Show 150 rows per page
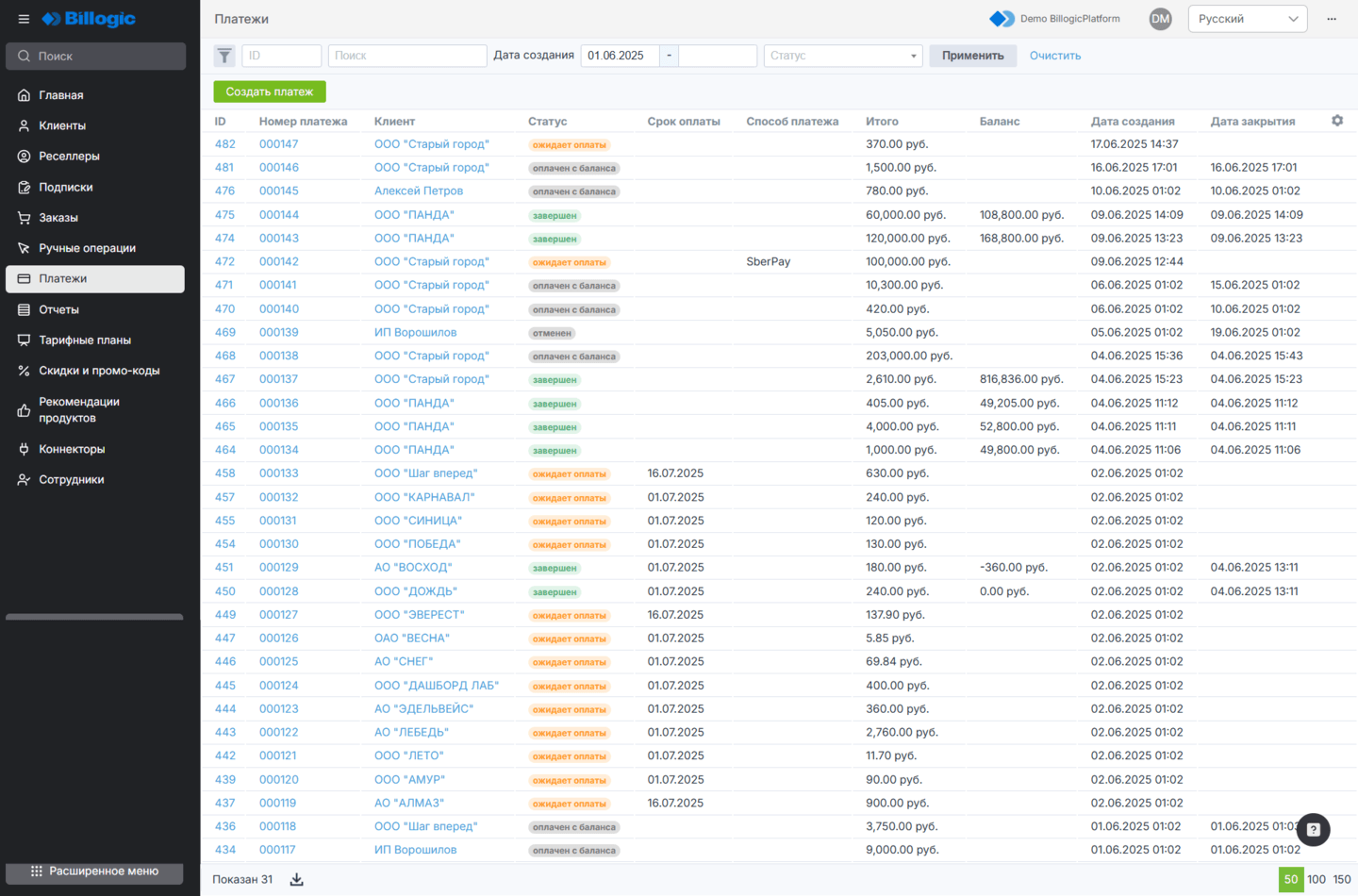1358x896 pixels. click(x=1342, y=879)
